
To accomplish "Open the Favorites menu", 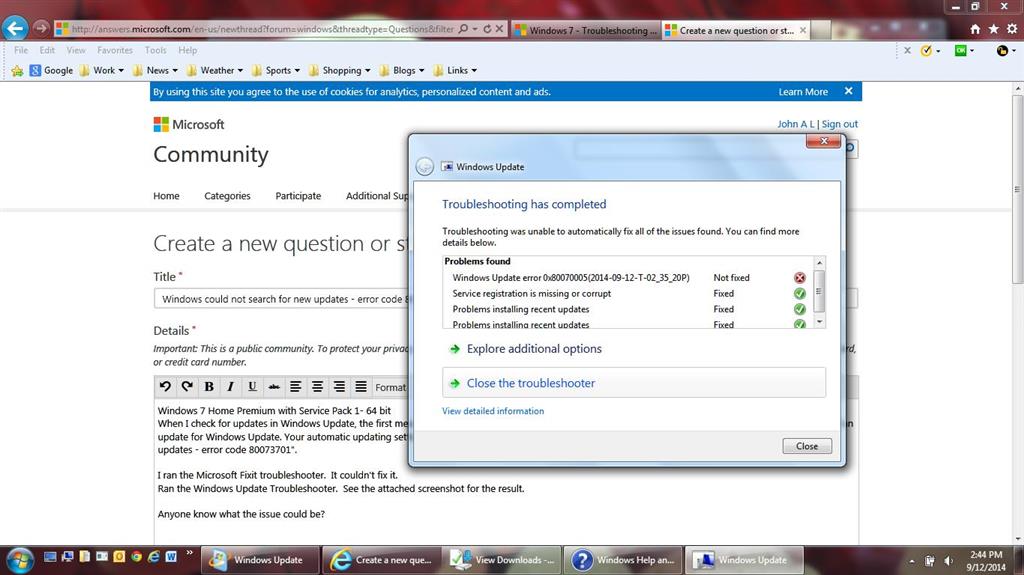I will click(x=115, y=50).
